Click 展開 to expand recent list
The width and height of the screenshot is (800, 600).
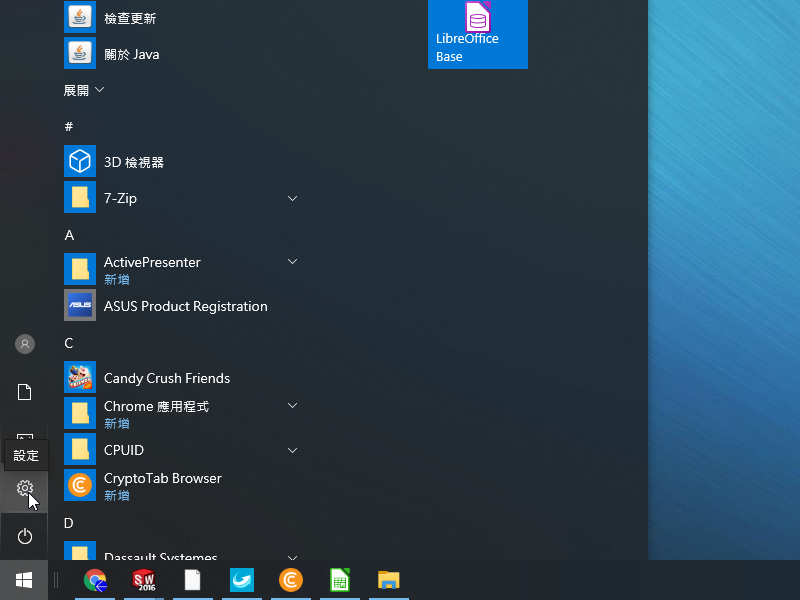84,90
